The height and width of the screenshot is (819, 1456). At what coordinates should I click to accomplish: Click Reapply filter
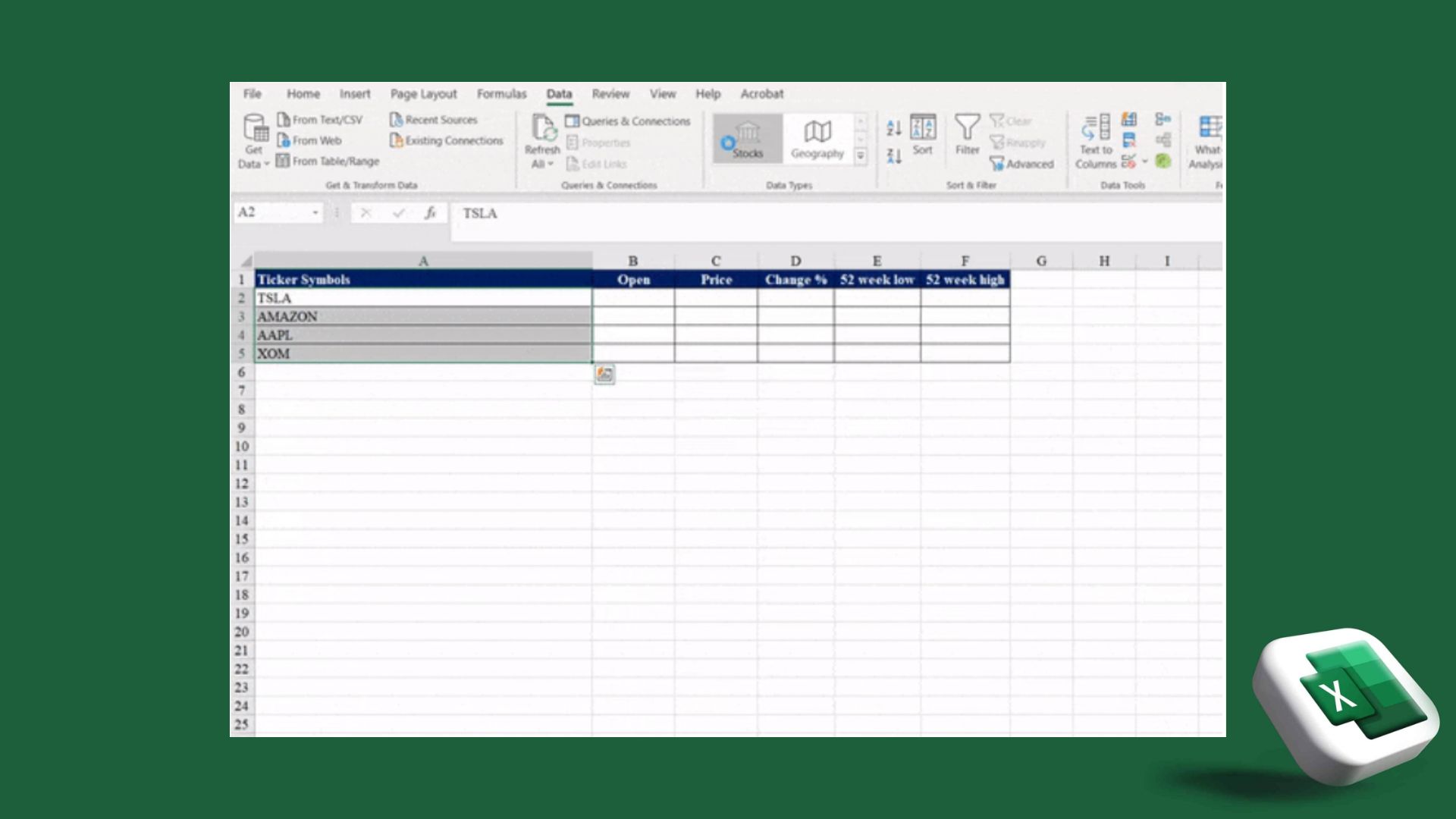click(x=1018, y=143)
